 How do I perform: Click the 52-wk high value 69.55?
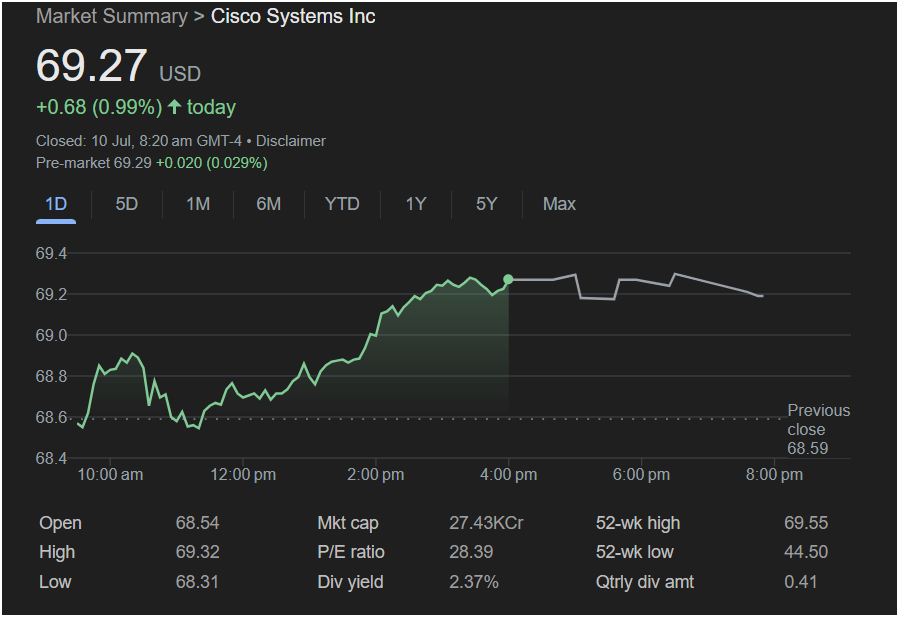(x=806, y=523)
